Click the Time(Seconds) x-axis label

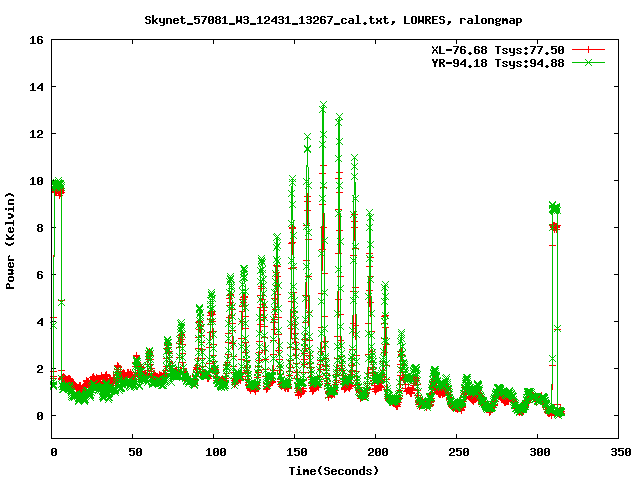[x=333, y=471]
